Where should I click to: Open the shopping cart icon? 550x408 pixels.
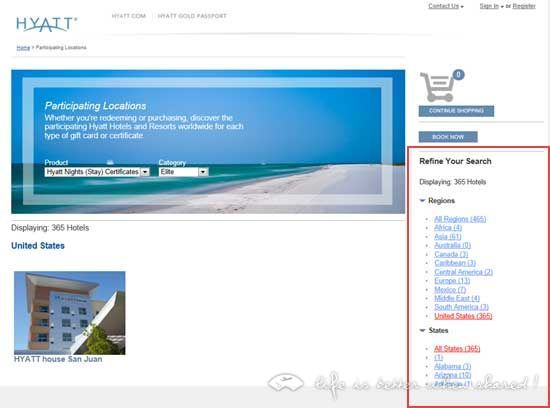click(x=437, y=87)
